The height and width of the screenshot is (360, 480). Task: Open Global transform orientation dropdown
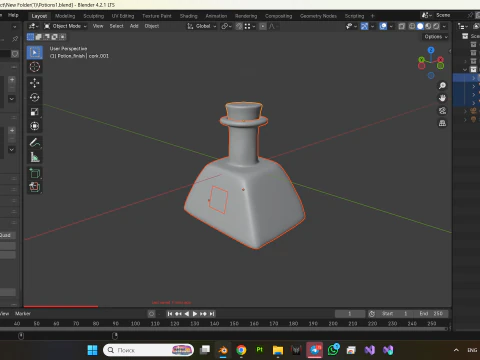(x=201, y=26)
